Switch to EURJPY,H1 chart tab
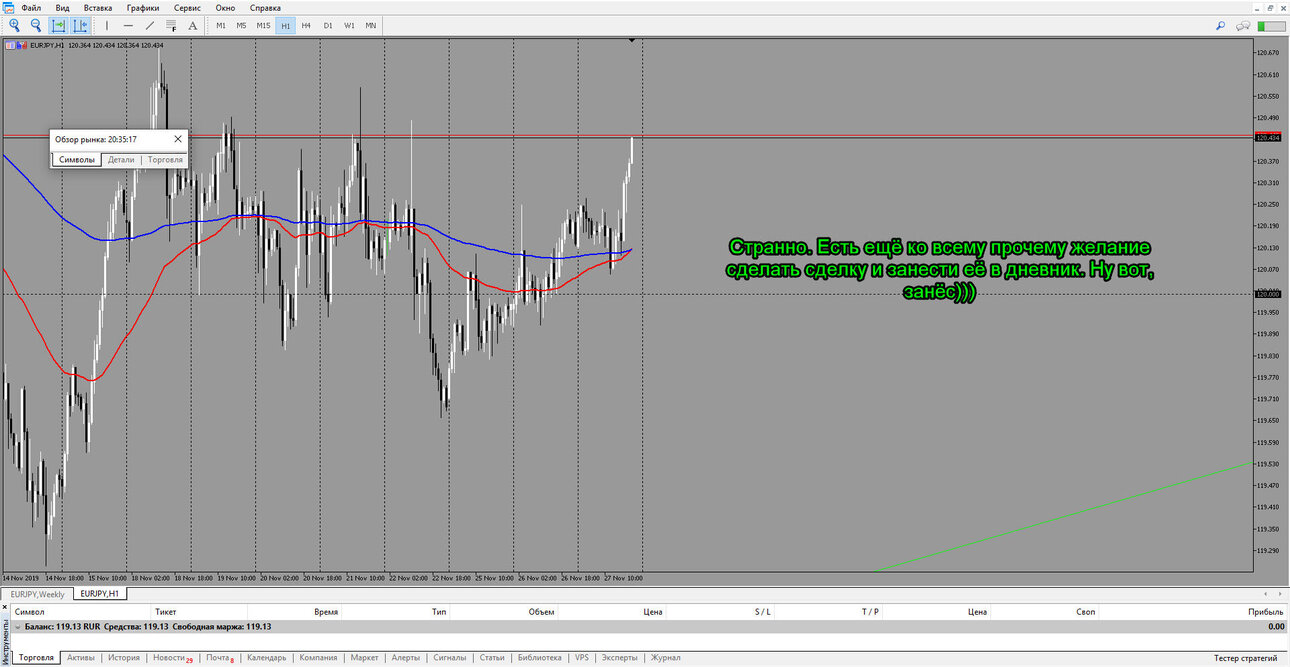Viewport: 1290px width, 667px height. pos(100,594)
